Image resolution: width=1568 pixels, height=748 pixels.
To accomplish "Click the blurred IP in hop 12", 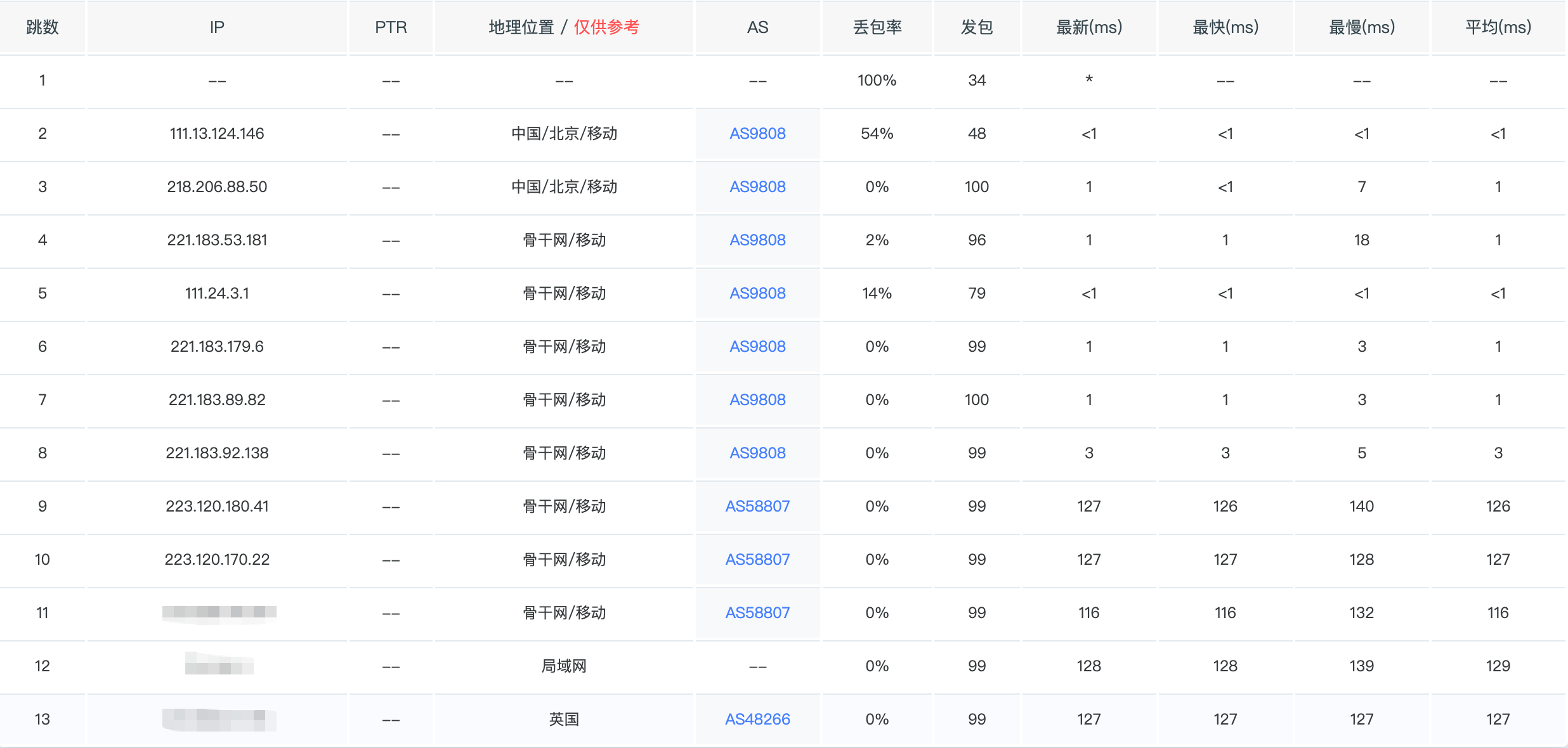I will [219, 666].
